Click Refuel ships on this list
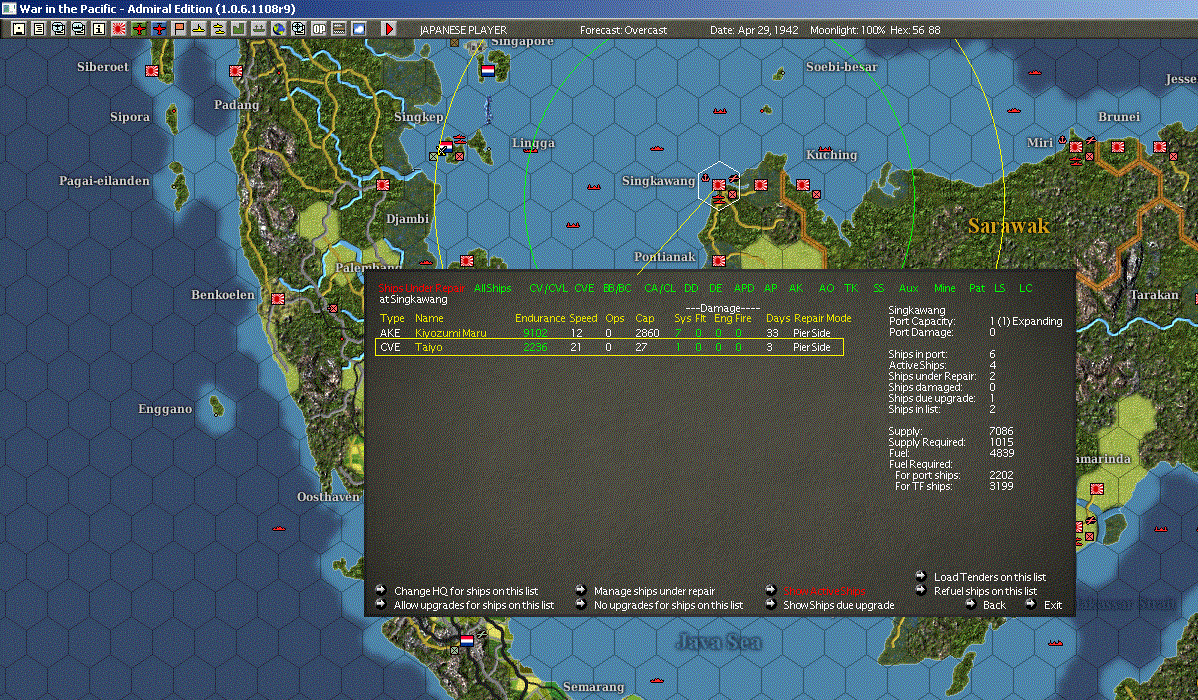 click(x=986, y=591)
